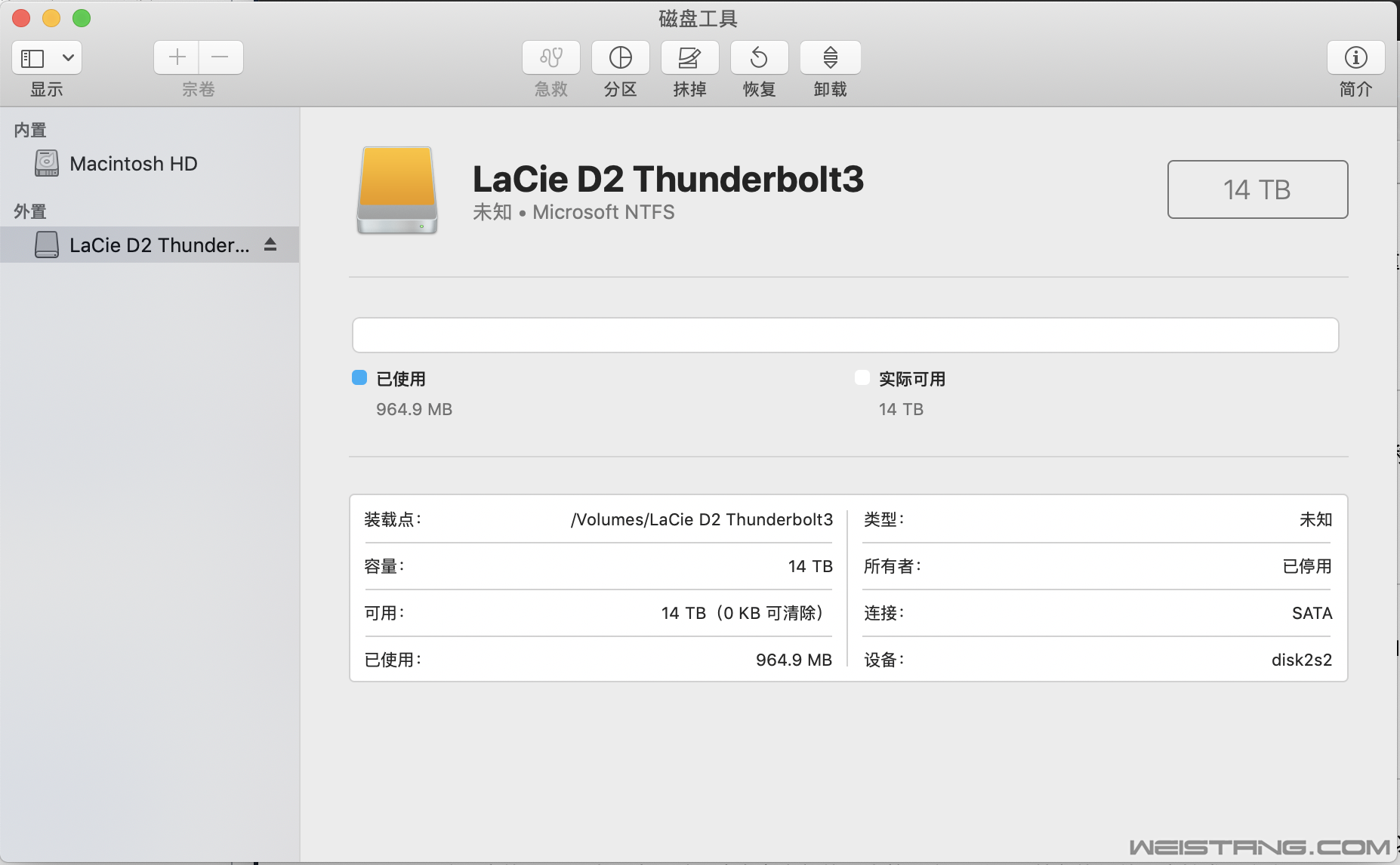Click the LaCie external drive sidebar icon
The image size is (1400, 865).
coord(47,245)
